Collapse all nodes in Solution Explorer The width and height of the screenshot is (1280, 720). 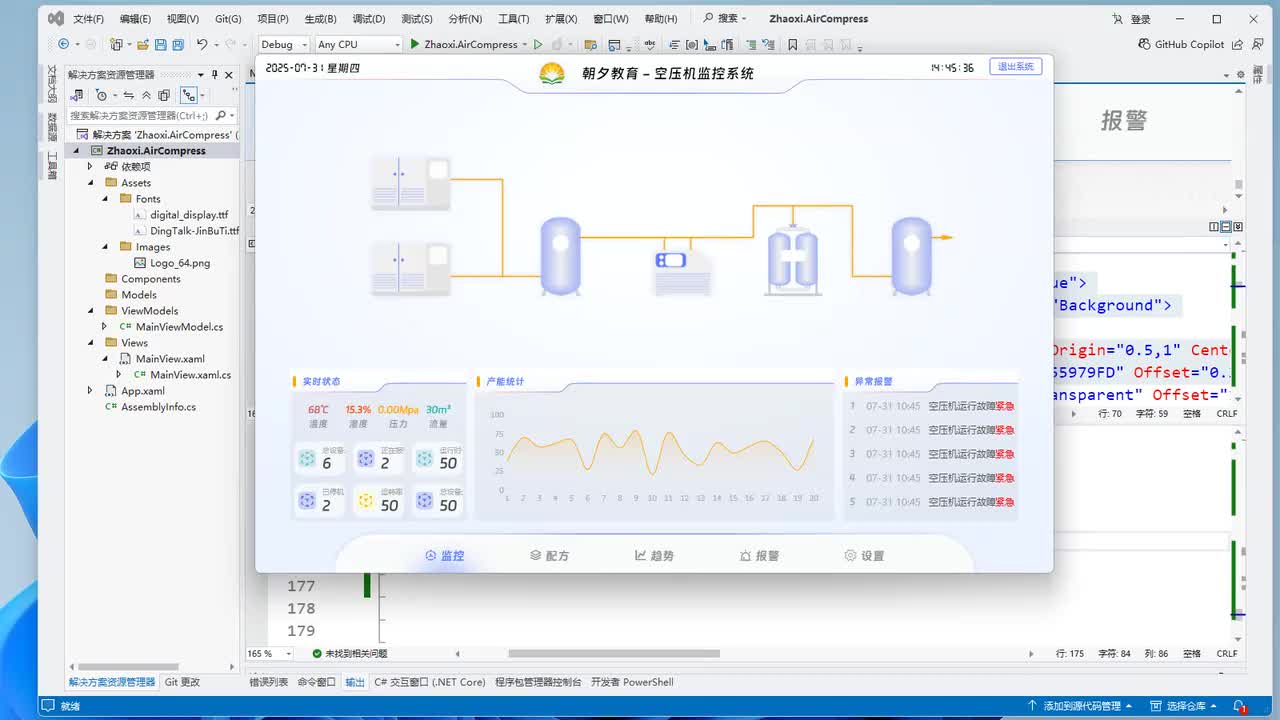click(x=146, y=95)
